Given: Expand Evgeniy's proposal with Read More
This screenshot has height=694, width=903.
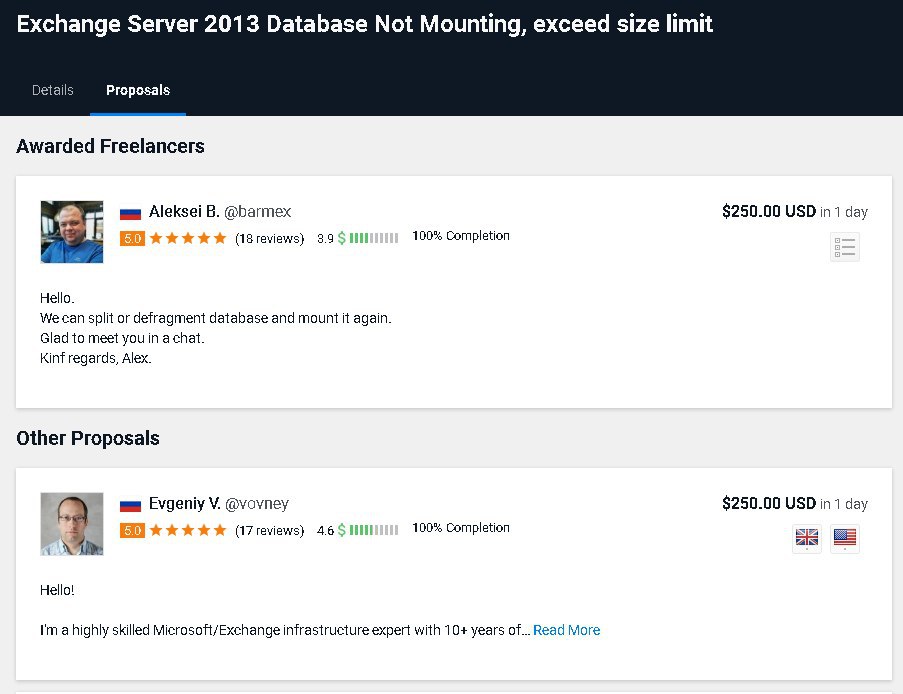Looking at the screenshot, I should click(x=567, y=630).
